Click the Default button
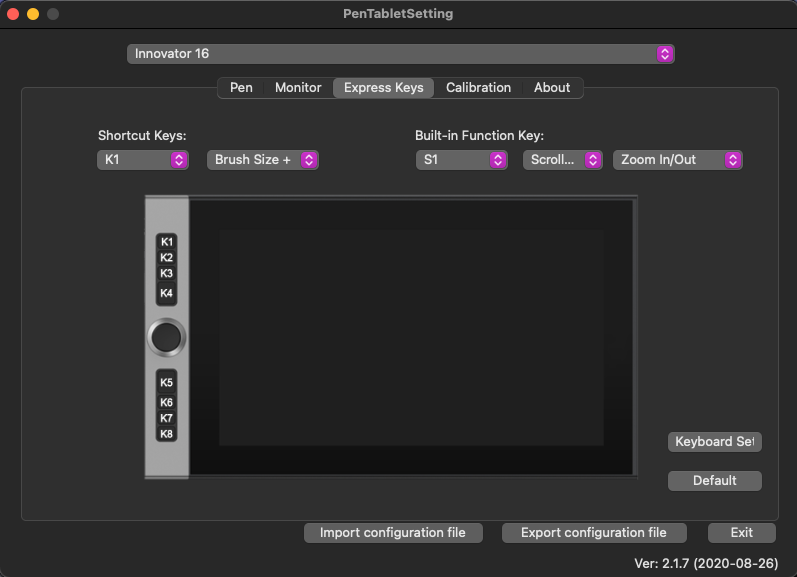Viewport: 797px width, 577px height. click(714, 480)
